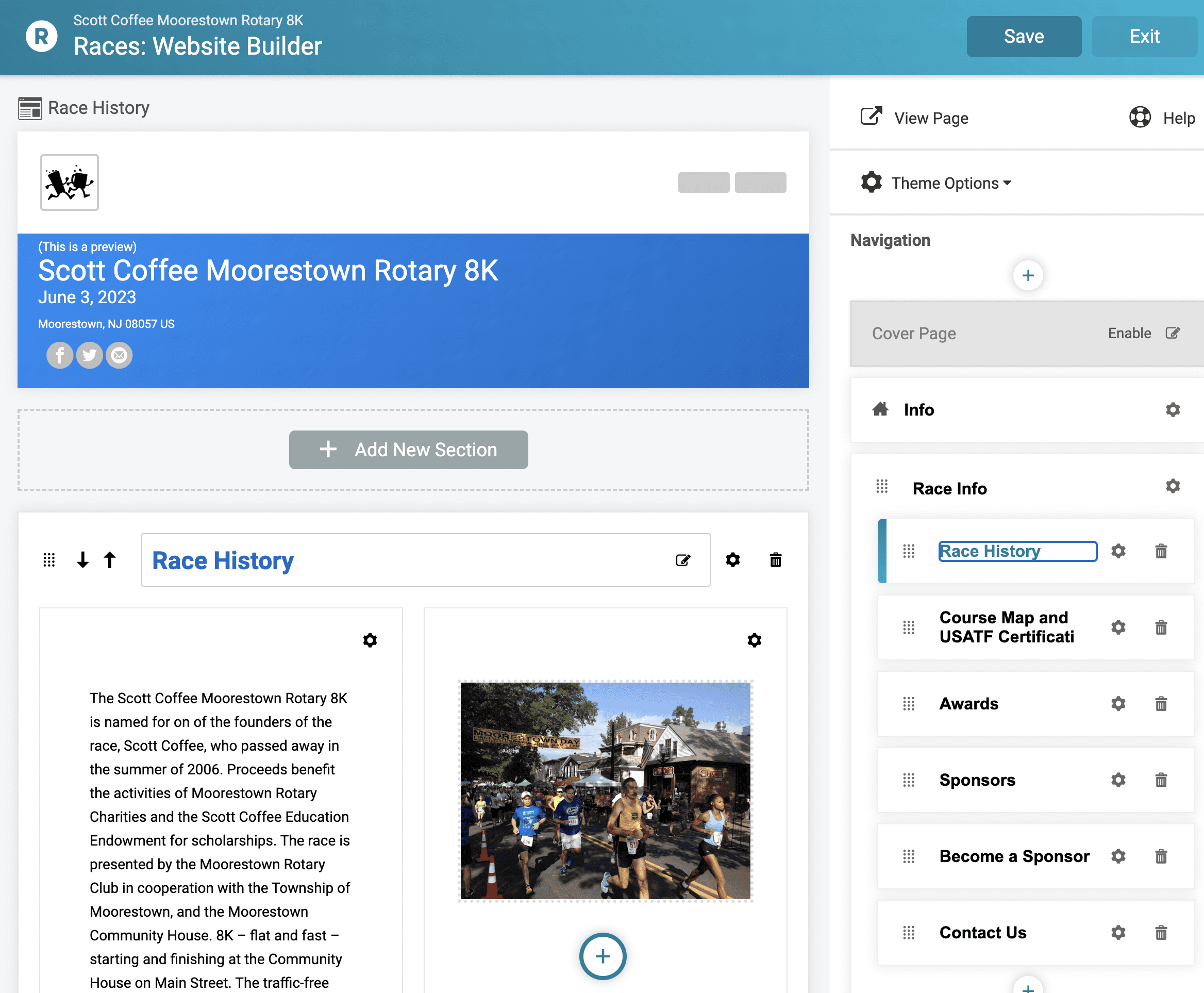Click the View Page link
The height and width of the screenshot is (993, 1204).
[931, 119]
